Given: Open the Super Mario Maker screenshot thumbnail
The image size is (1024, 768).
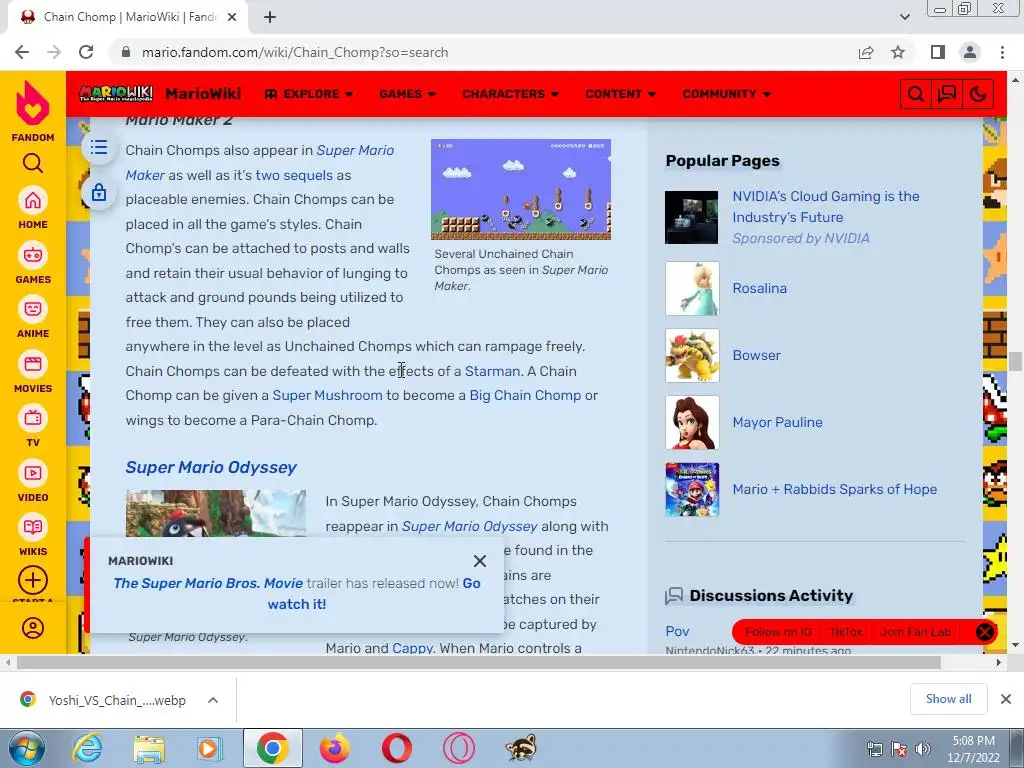Looking at the screenshot, I should pos(521,189).
